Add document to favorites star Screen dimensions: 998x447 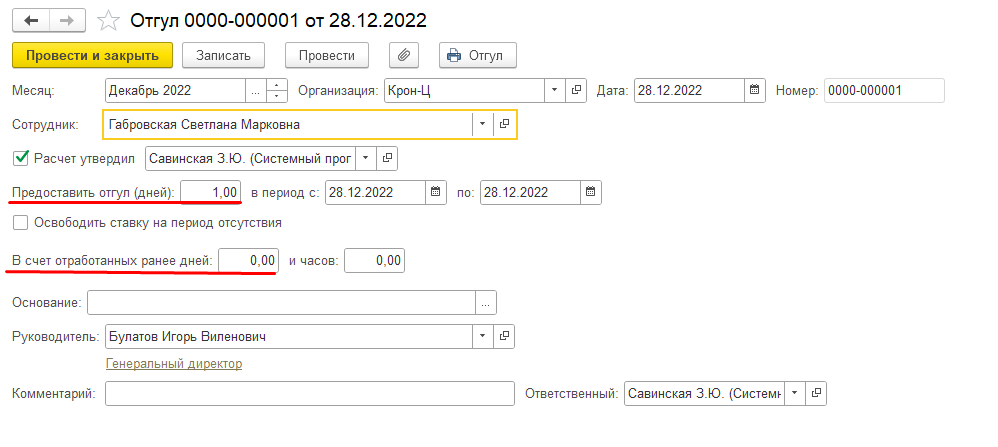click(x=110, y=19)
